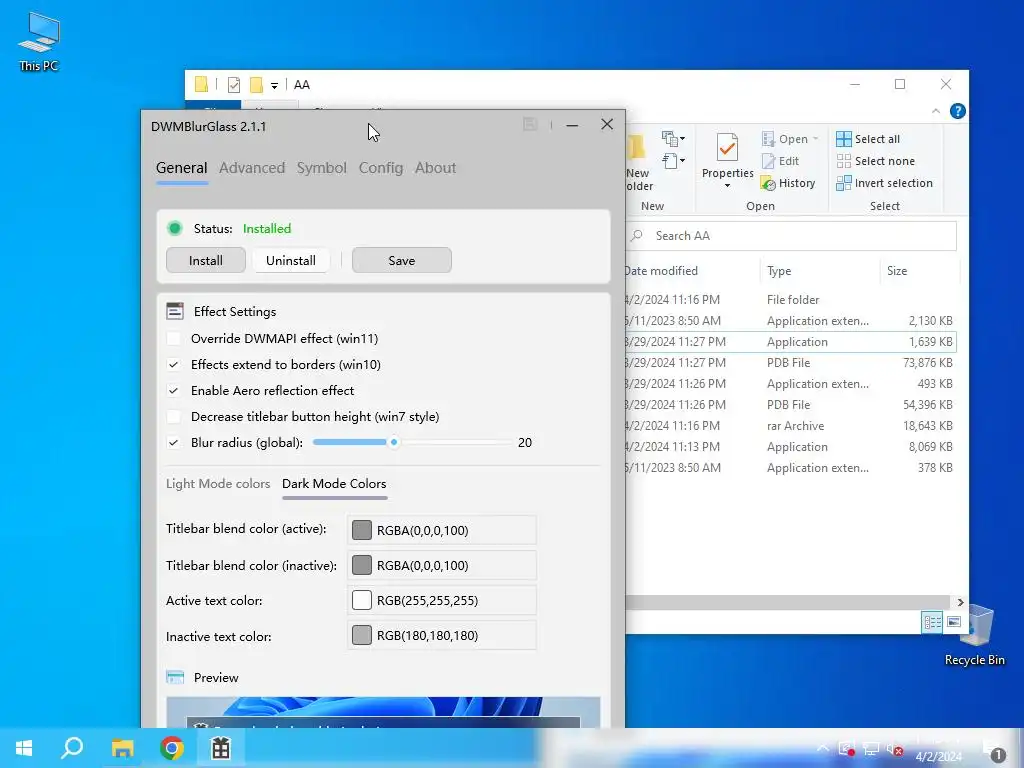Open the taskbar Search icon

click(x=72, y=748)
